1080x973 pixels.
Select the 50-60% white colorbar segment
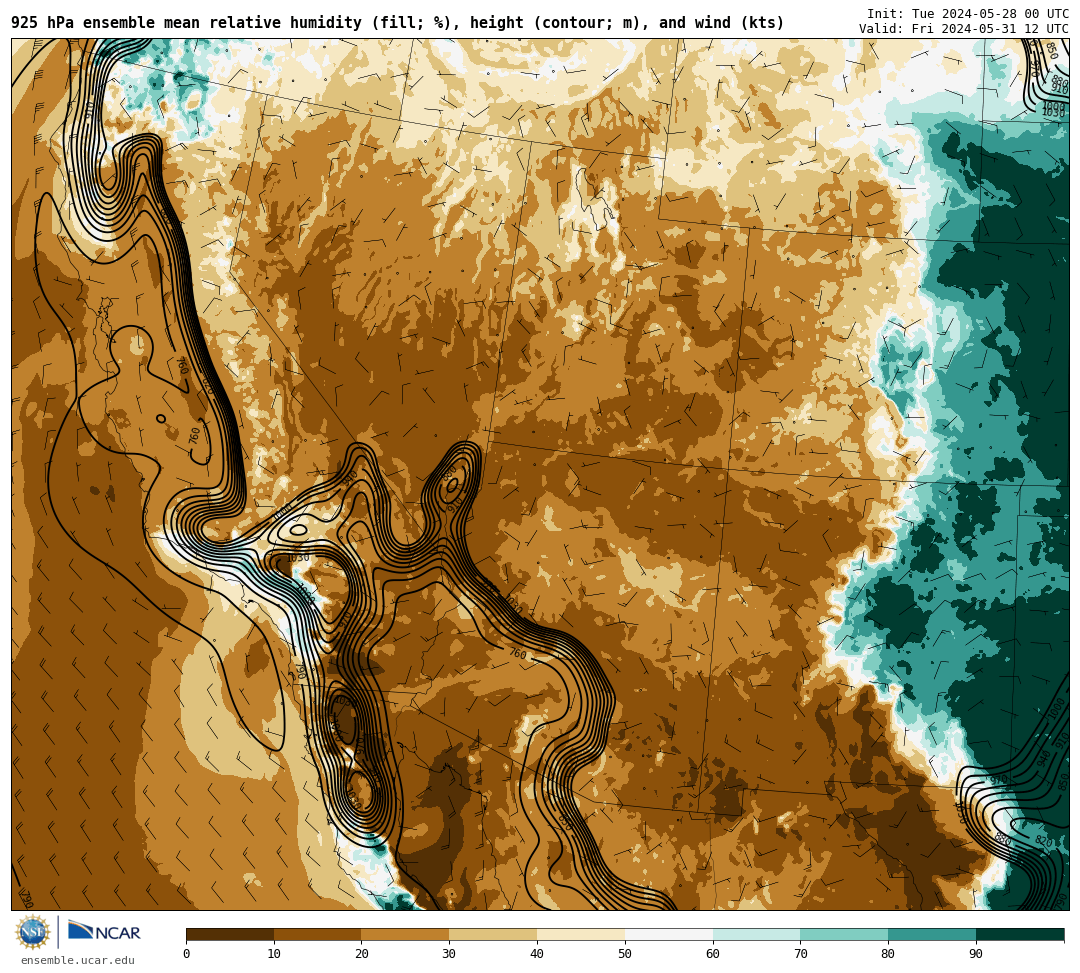click(669, 934)
